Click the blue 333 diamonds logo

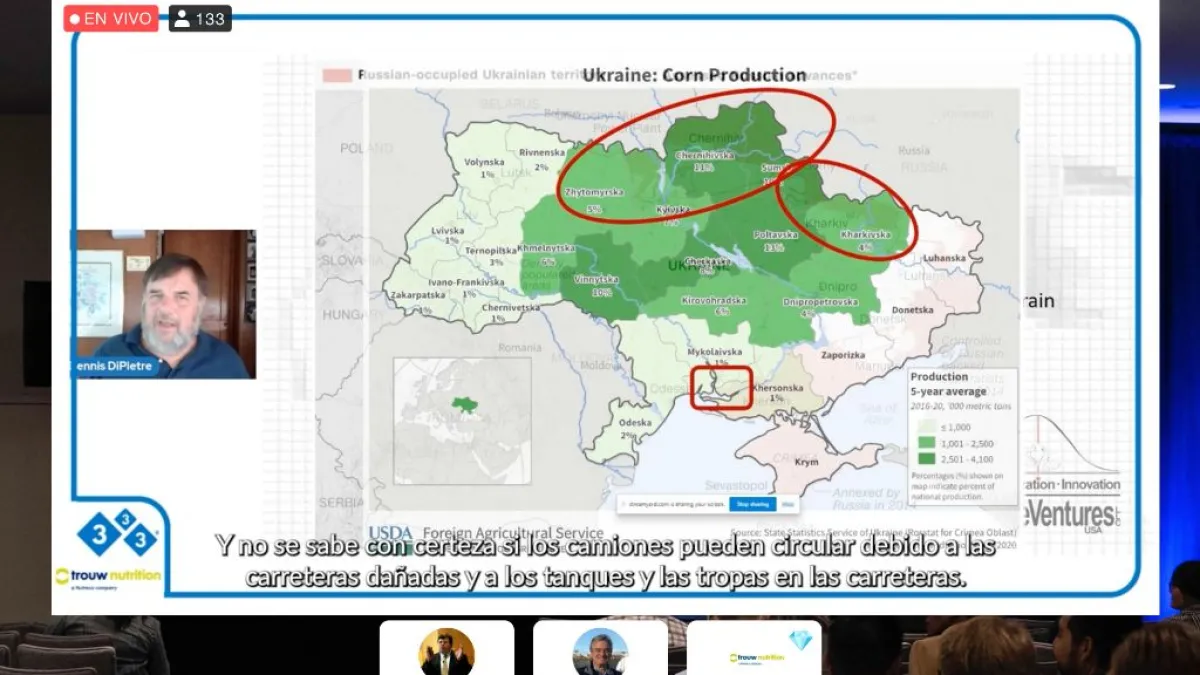click(118, 534)
